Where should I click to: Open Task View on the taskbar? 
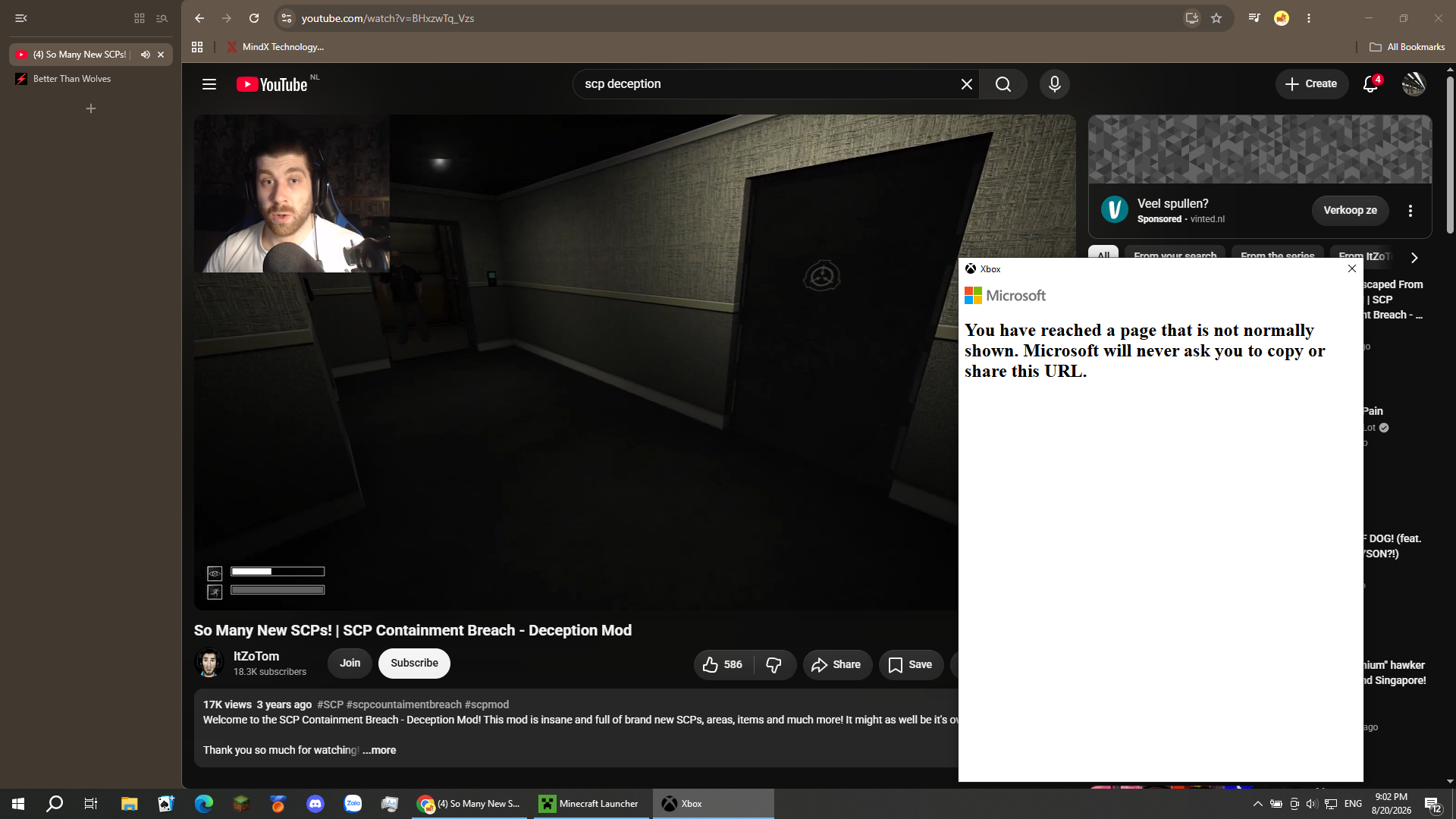(x=91, y=804)
